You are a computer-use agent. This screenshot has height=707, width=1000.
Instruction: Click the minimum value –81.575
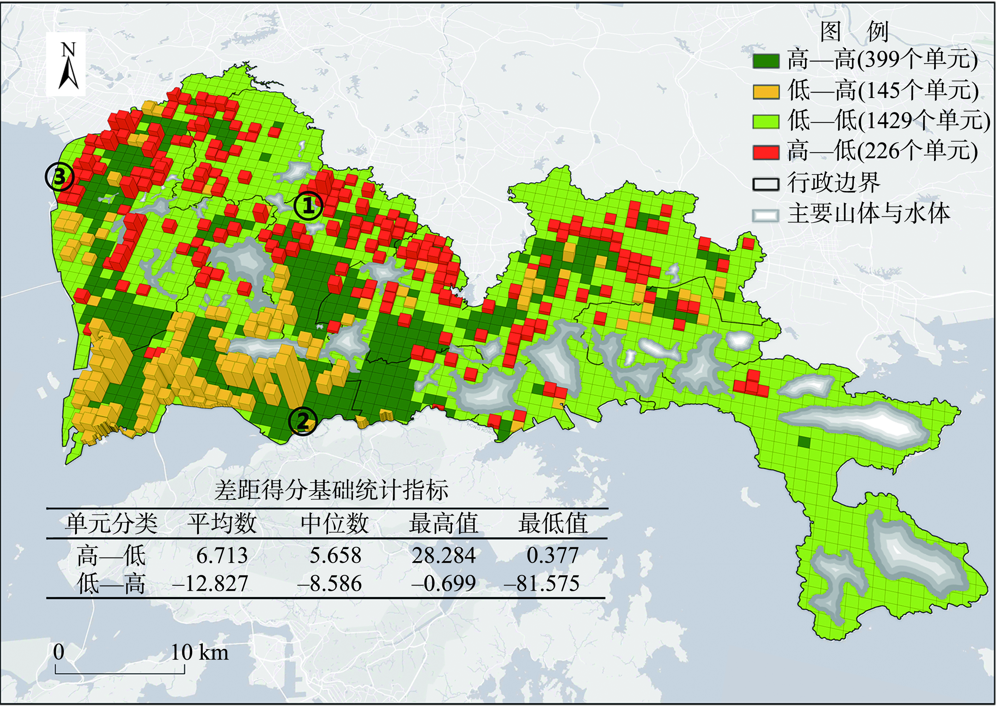click(x=541, y=583)
